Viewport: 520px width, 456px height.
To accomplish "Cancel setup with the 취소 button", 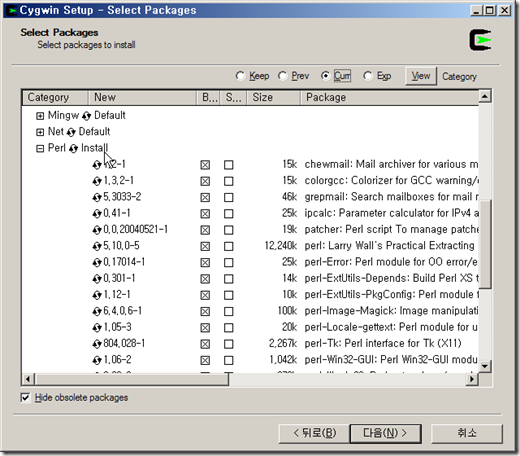I will click(467, 433).
